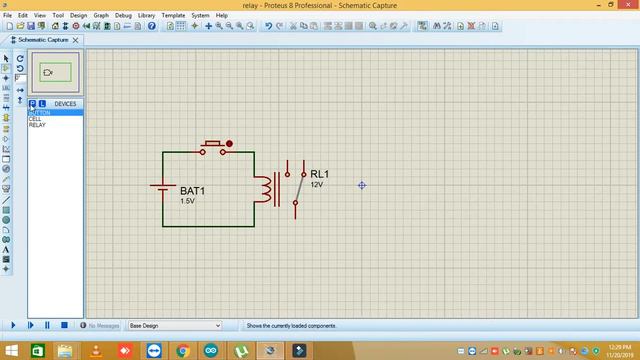Click the overview window thumbnail
The image size is (640, 360).
click(56, 72)
